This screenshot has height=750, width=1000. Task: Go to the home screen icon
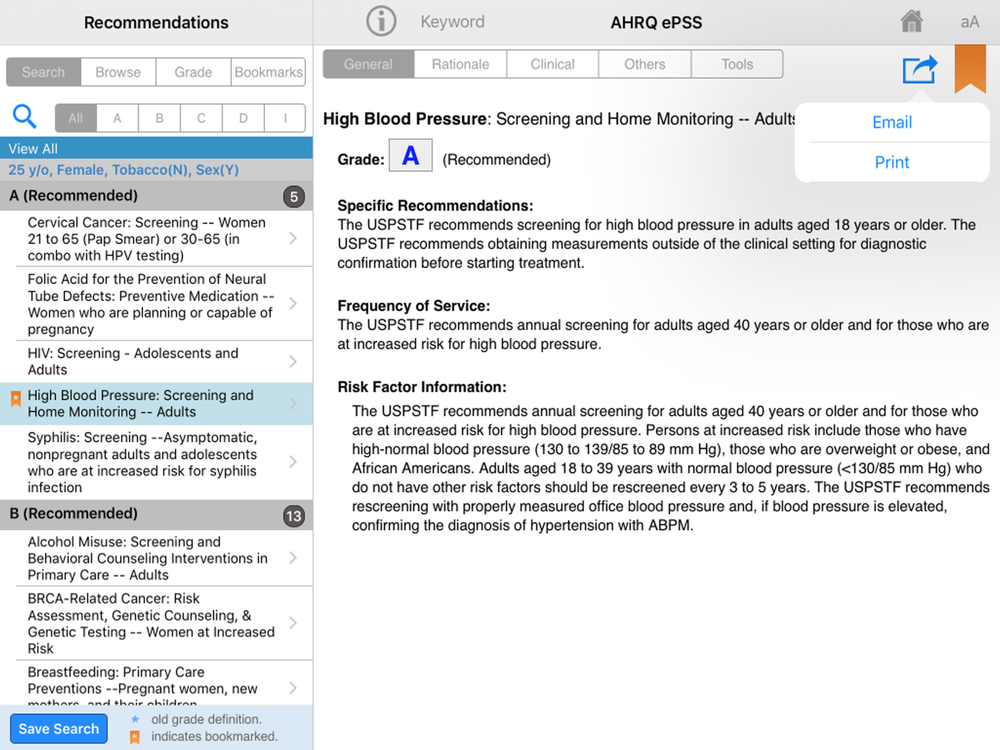tap(911, 22)
